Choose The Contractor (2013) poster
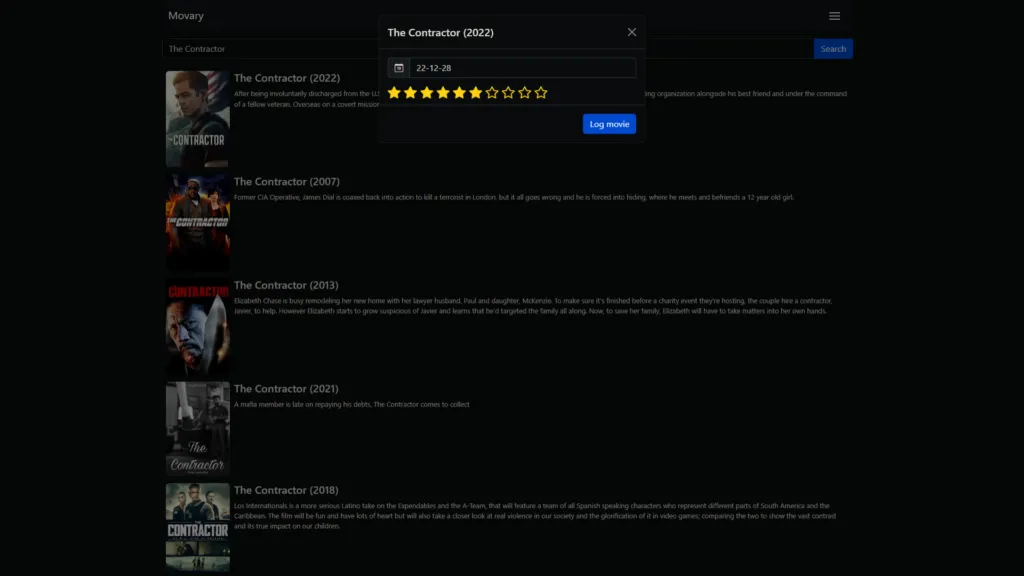The width and height of the screenshot is (1024, 576). pyautogui.click(x=197, y=326)
